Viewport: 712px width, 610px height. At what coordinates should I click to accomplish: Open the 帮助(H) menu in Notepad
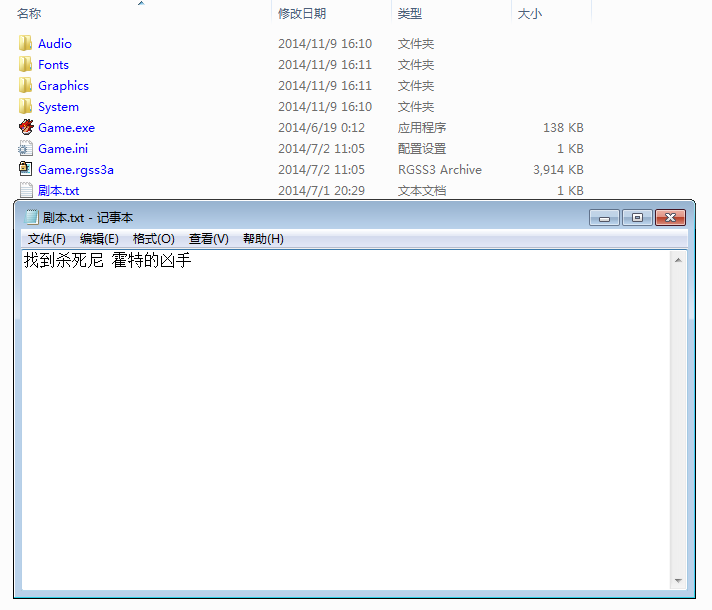(x=263, y=238)
